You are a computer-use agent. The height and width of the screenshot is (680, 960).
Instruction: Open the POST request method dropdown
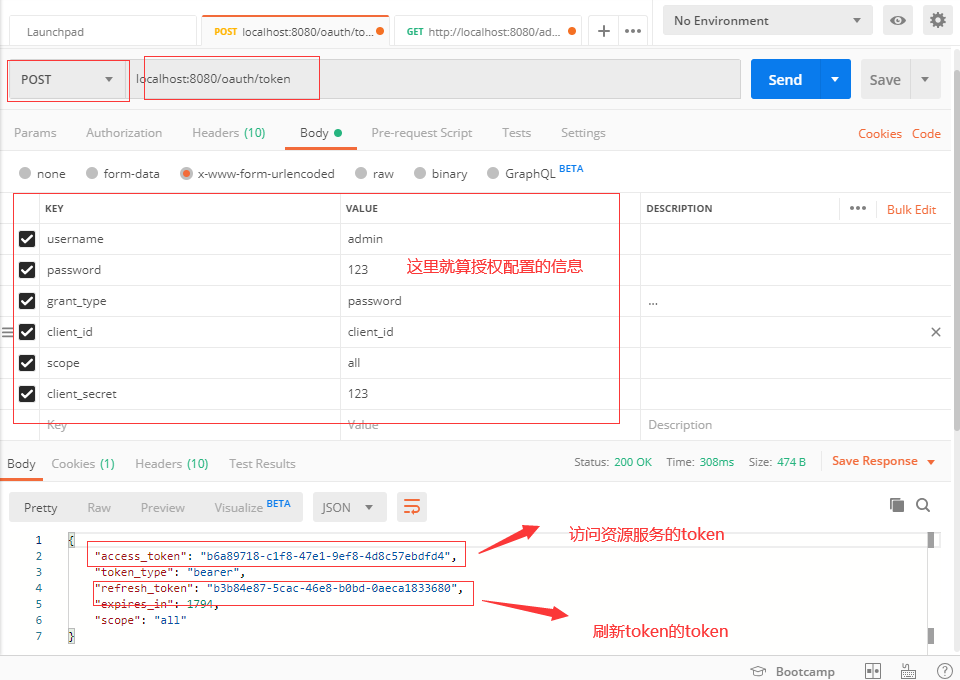pyautogui.click(x=67, y=78)
